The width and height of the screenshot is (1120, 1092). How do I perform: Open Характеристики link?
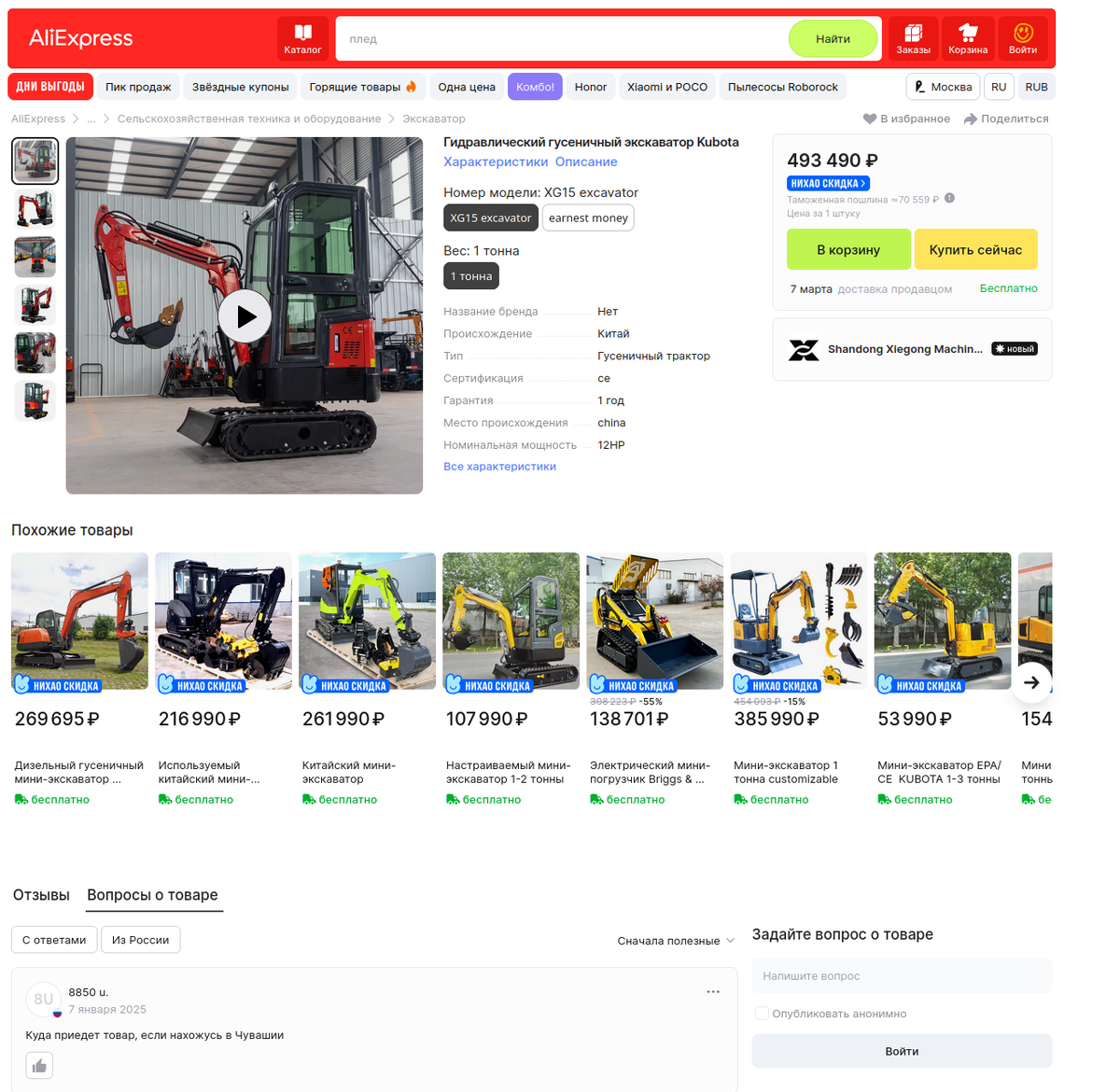click(496, 161)
